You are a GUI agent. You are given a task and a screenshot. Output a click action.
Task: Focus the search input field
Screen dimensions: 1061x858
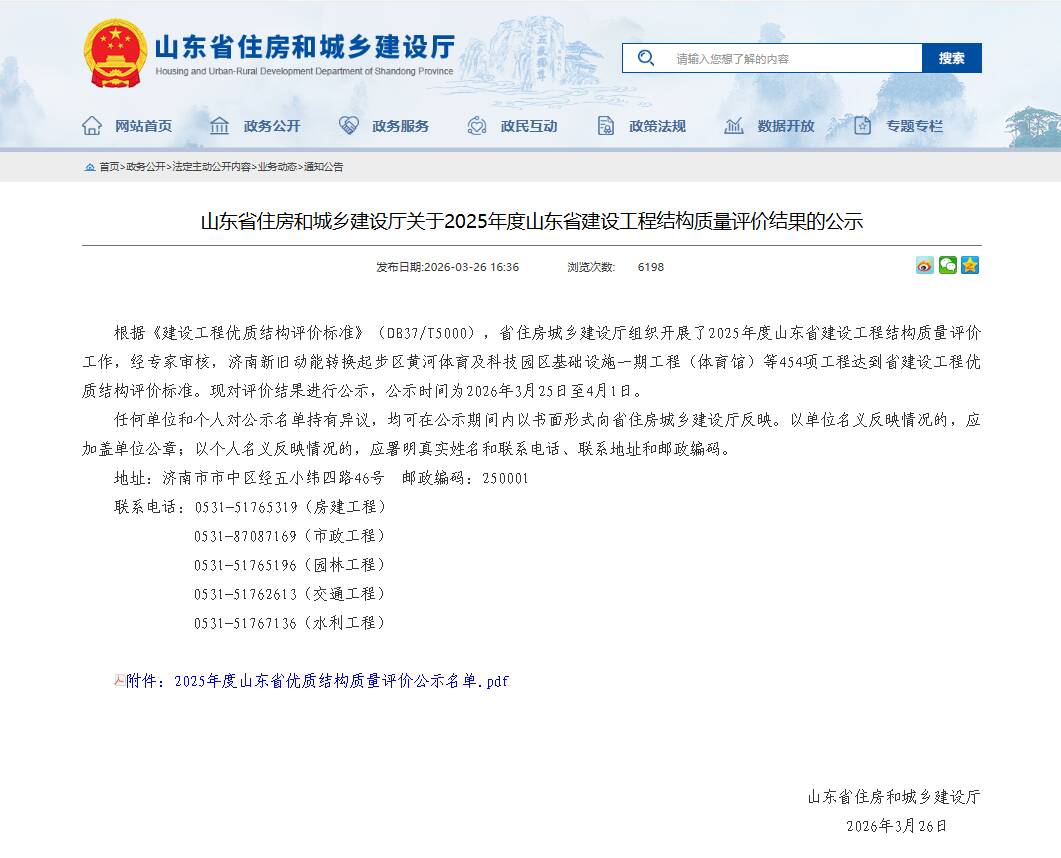click(790, 58)
